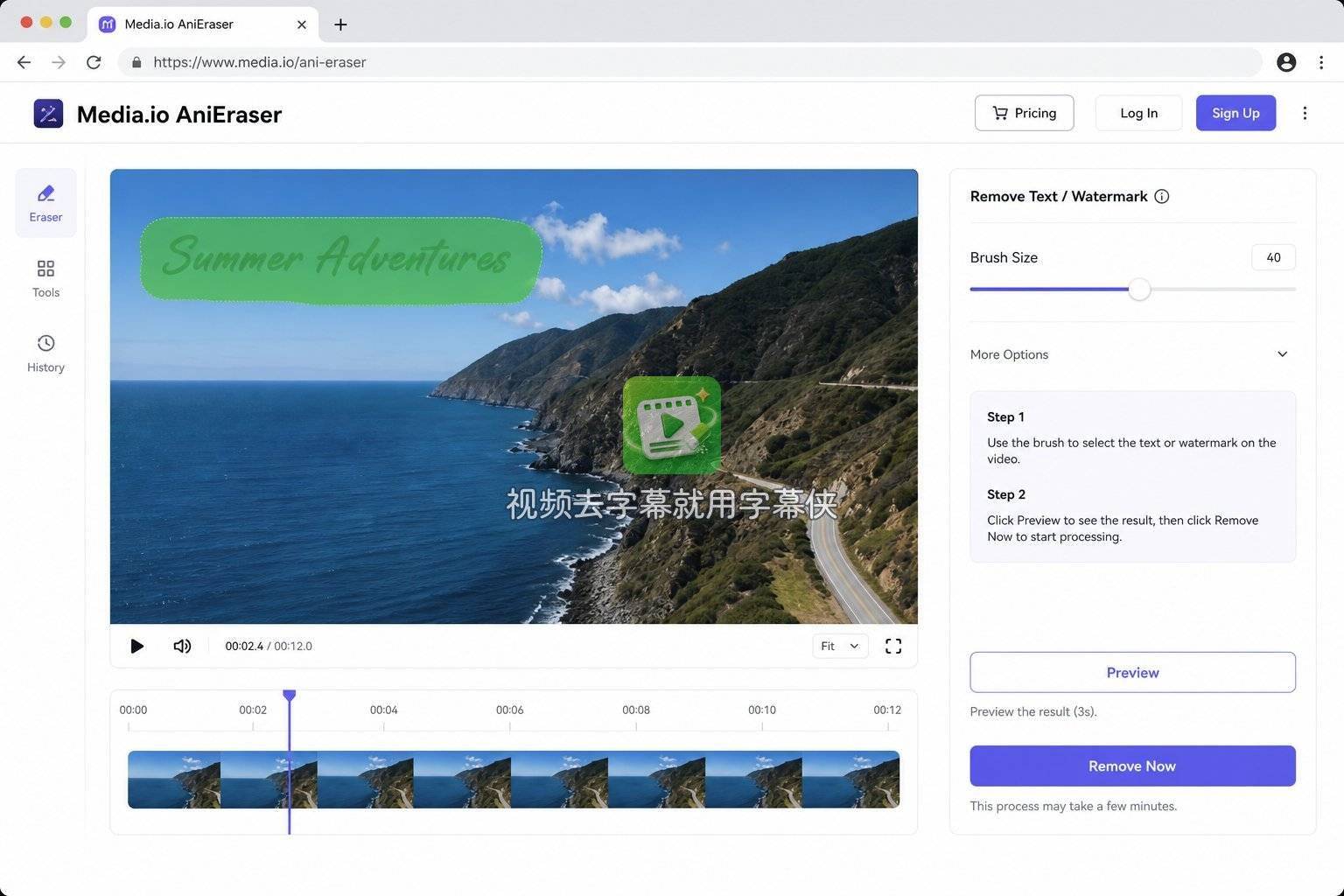Click the Sign Up button
This screenshot has height=896, width=1344.
tap(1235, 113)
